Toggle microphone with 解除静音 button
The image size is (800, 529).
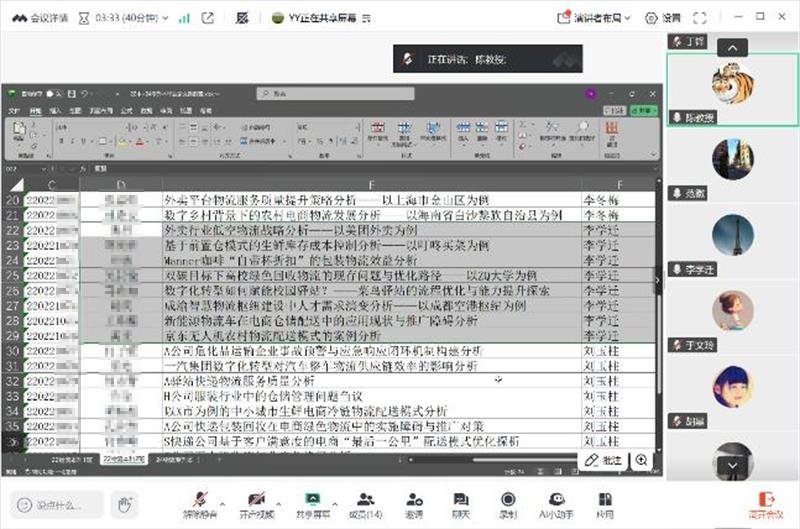click(x=201, y=502)
